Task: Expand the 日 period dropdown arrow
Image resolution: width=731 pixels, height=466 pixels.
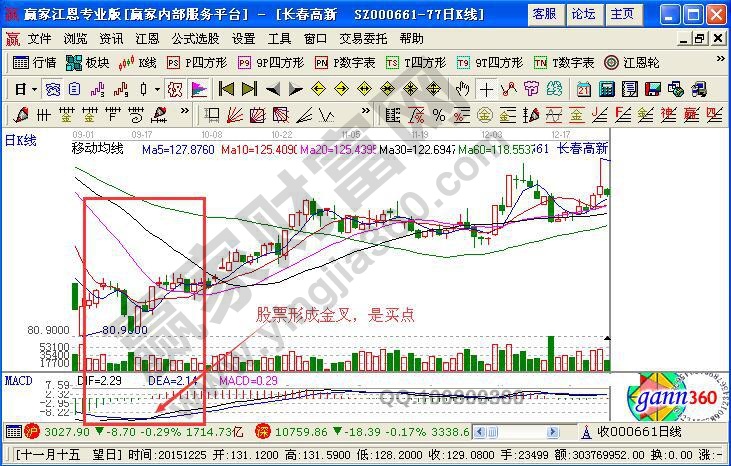Action: (33, 88)
